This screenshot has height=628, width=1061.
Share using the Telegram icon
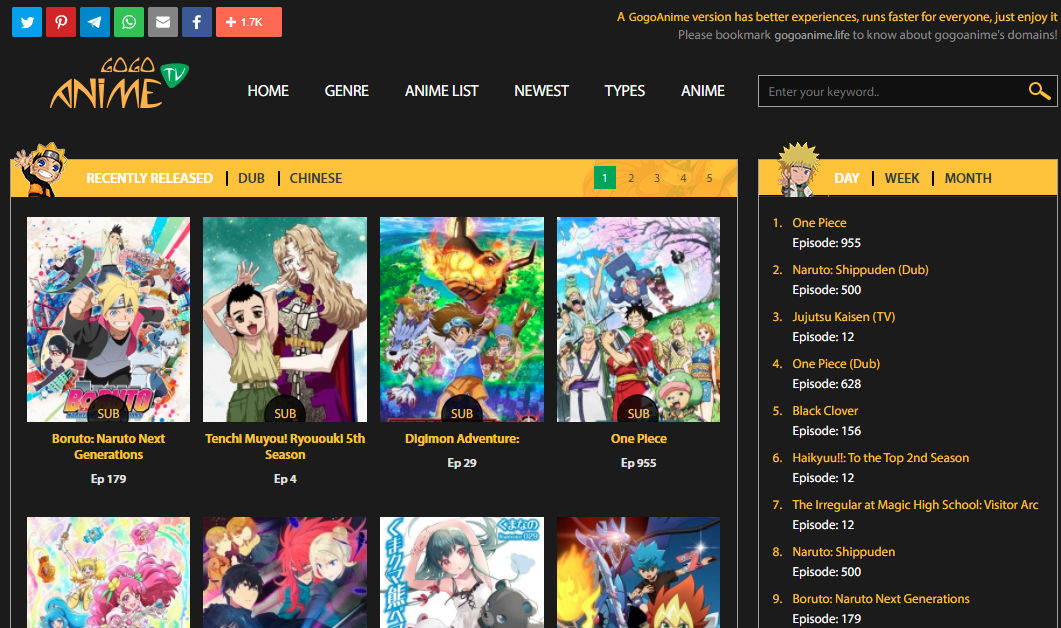tap(95, 22)
